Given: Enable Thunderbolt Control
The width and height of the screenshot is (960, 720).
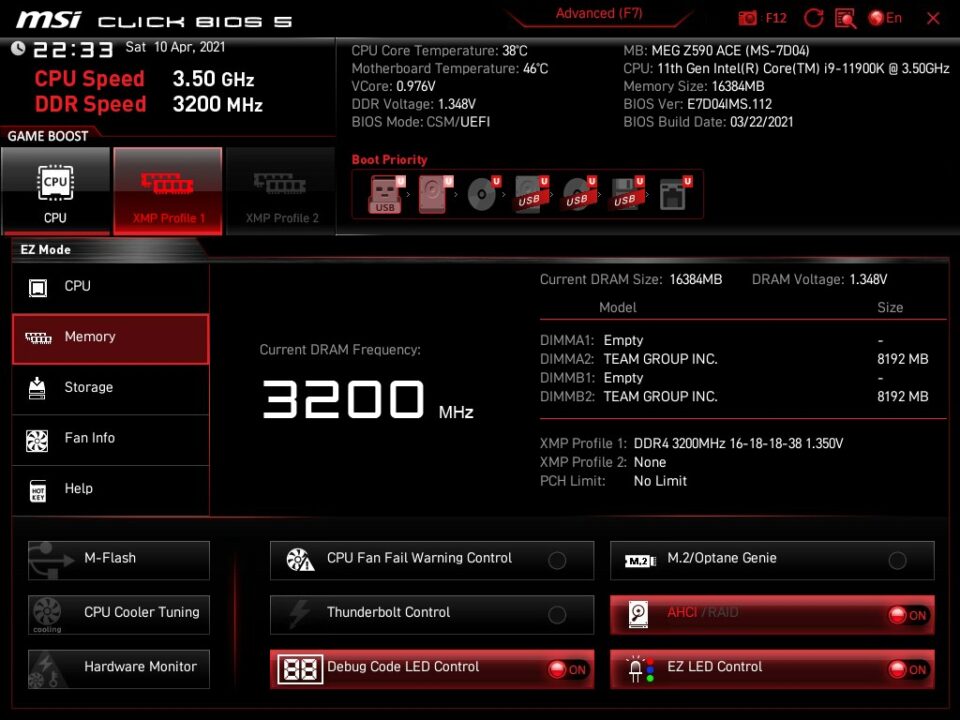Looking at the screenshot, I should click(x=557, y=614).
